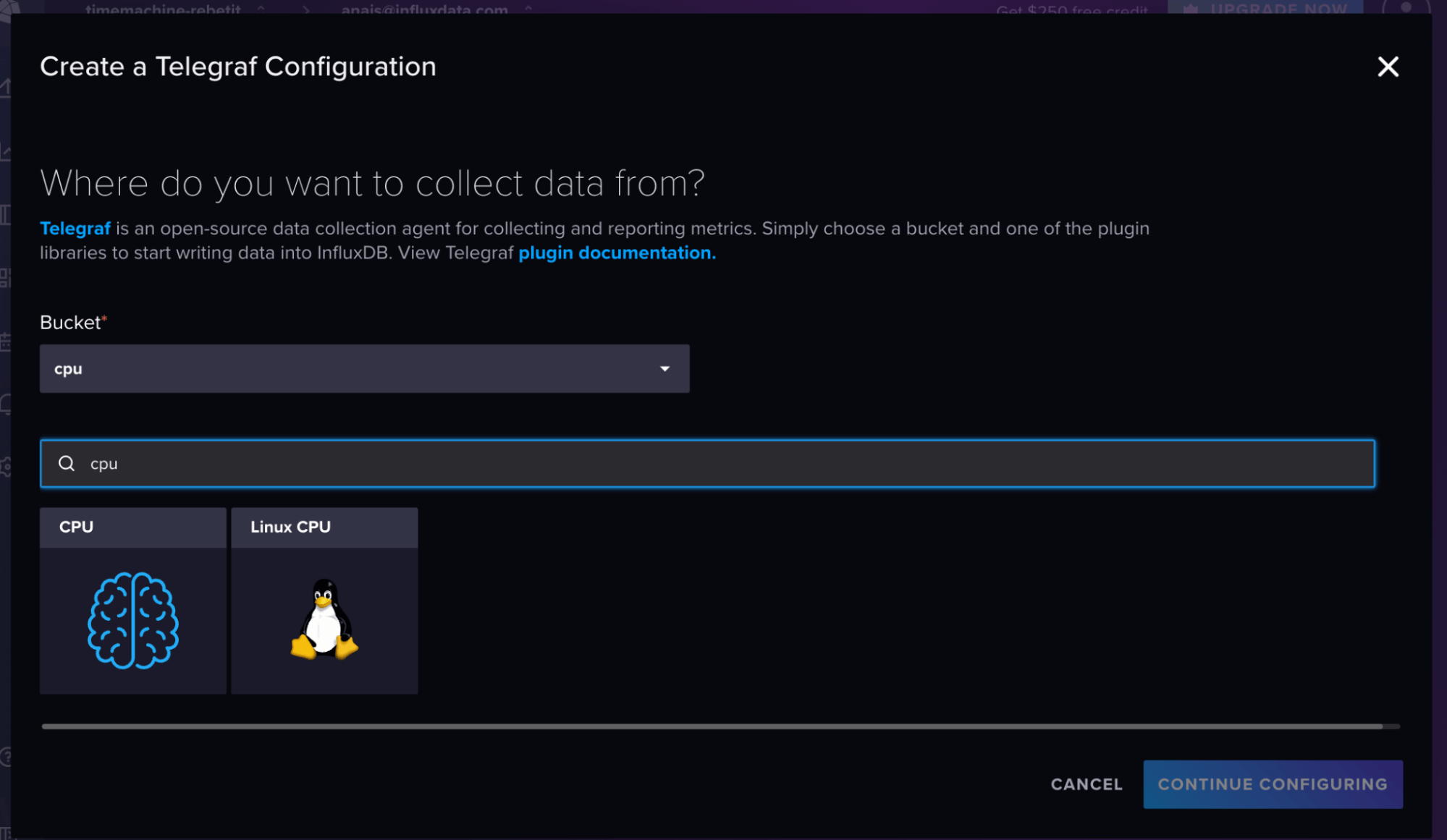Open Settings gear in left sidebar

click(x=5, y=467)
